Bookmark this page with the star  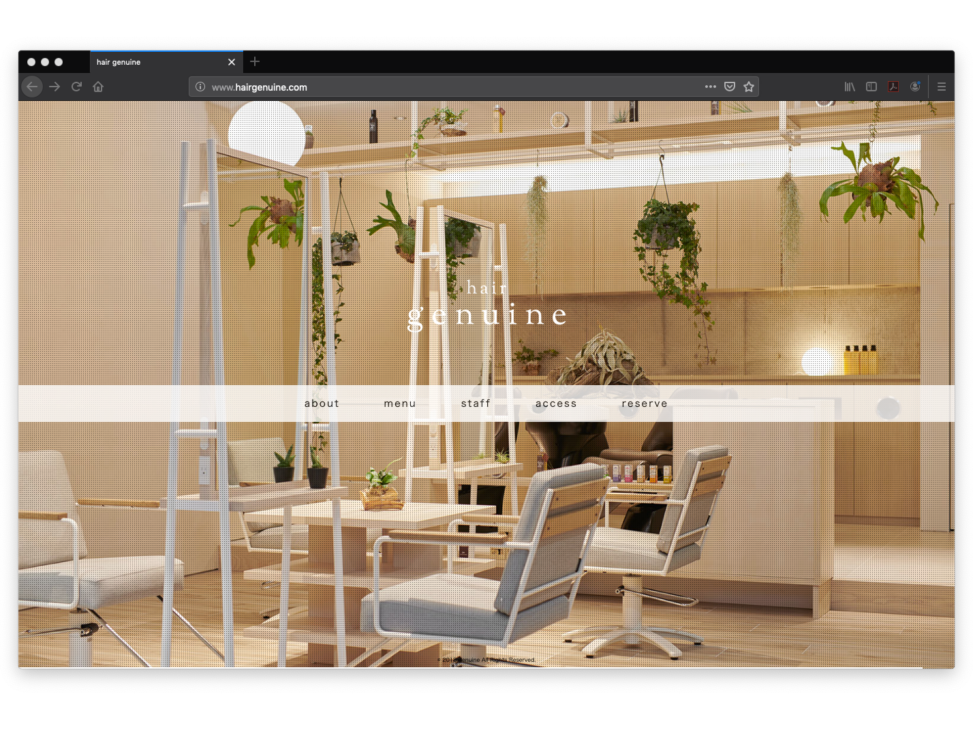point(749,87)
